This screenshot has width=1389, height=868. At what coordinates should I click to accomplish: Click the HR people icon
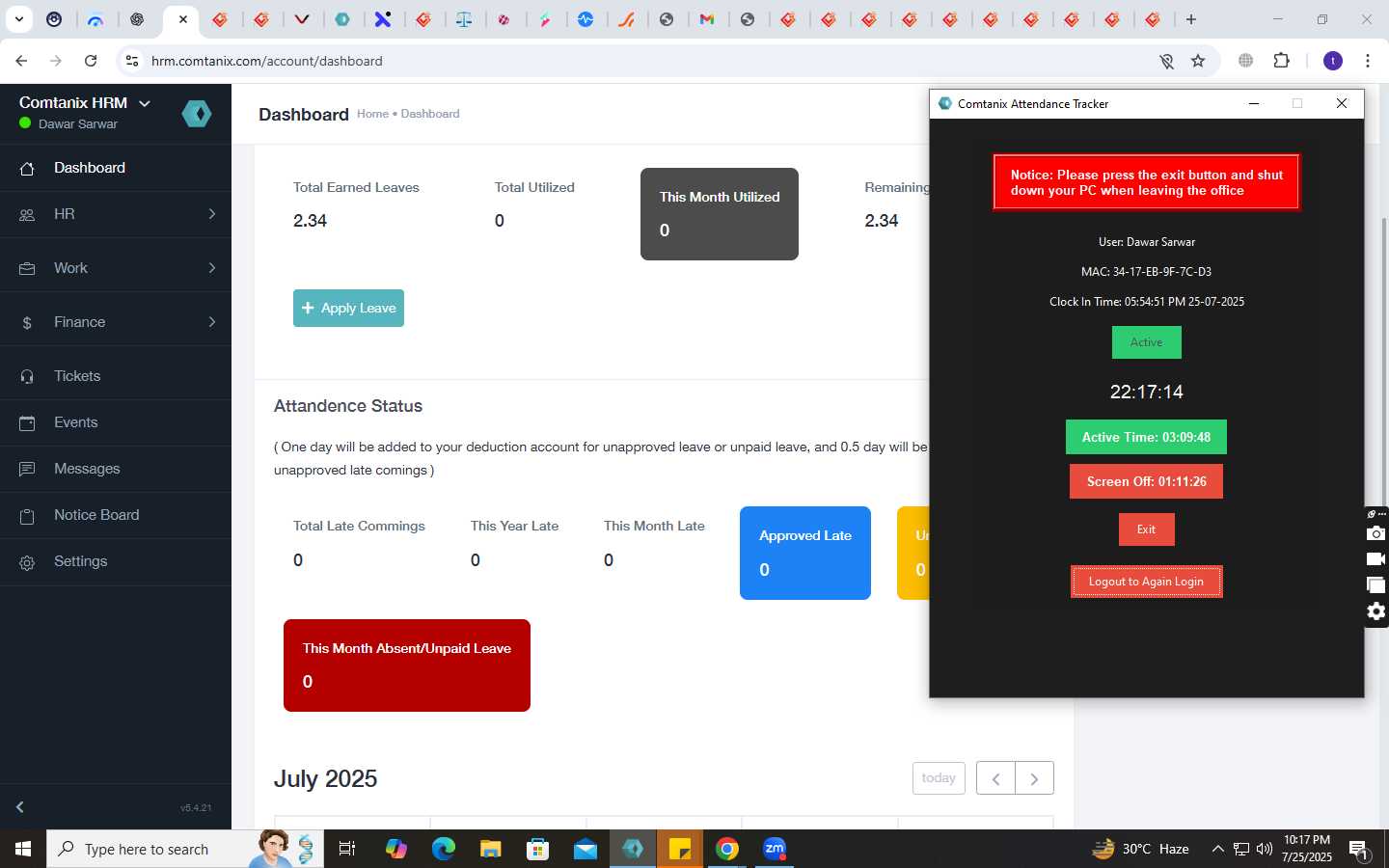point(27,215)
